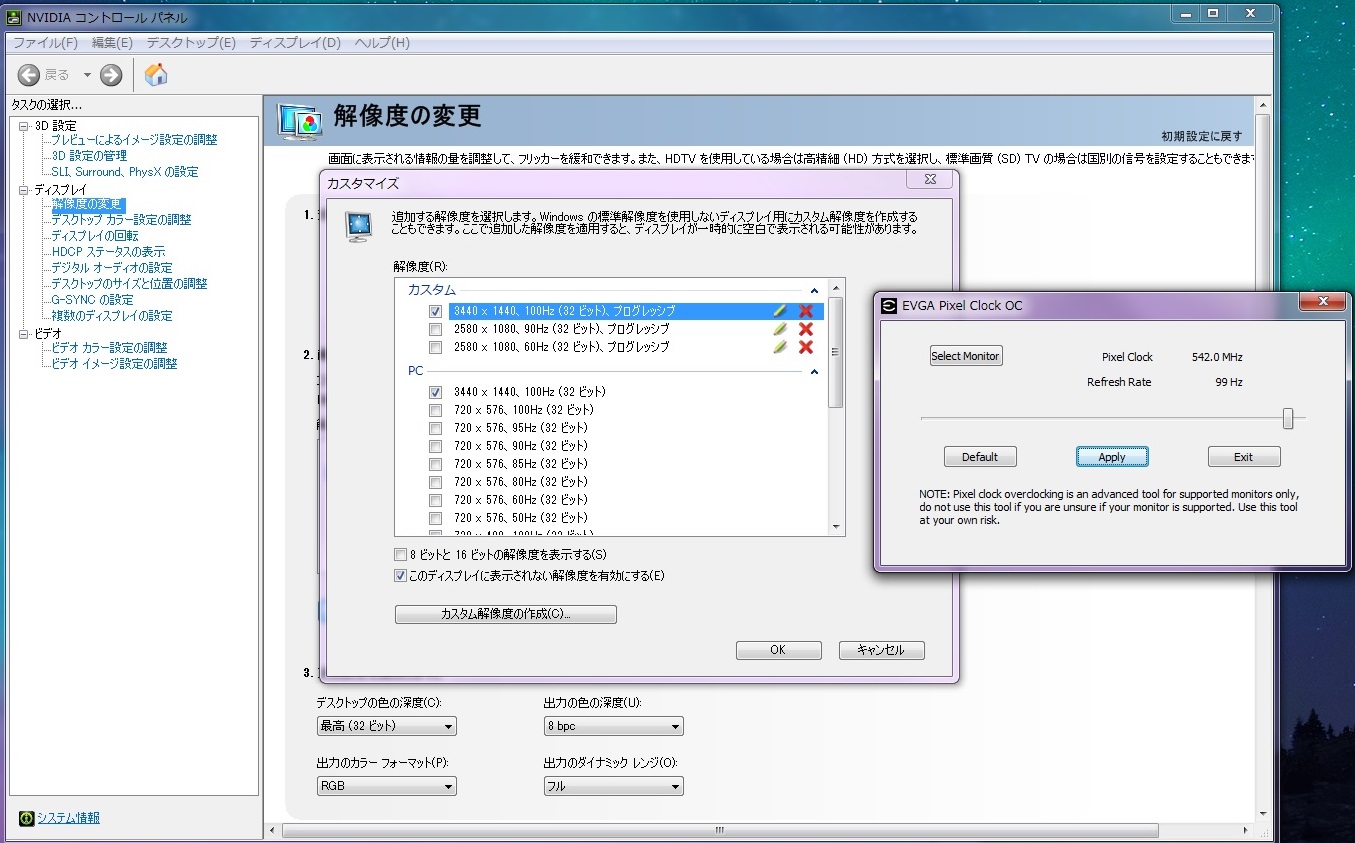Check the 2580 x 1080 90Hz checkbox
This screenshot has height=843, width=1355.
pos(435,329)
